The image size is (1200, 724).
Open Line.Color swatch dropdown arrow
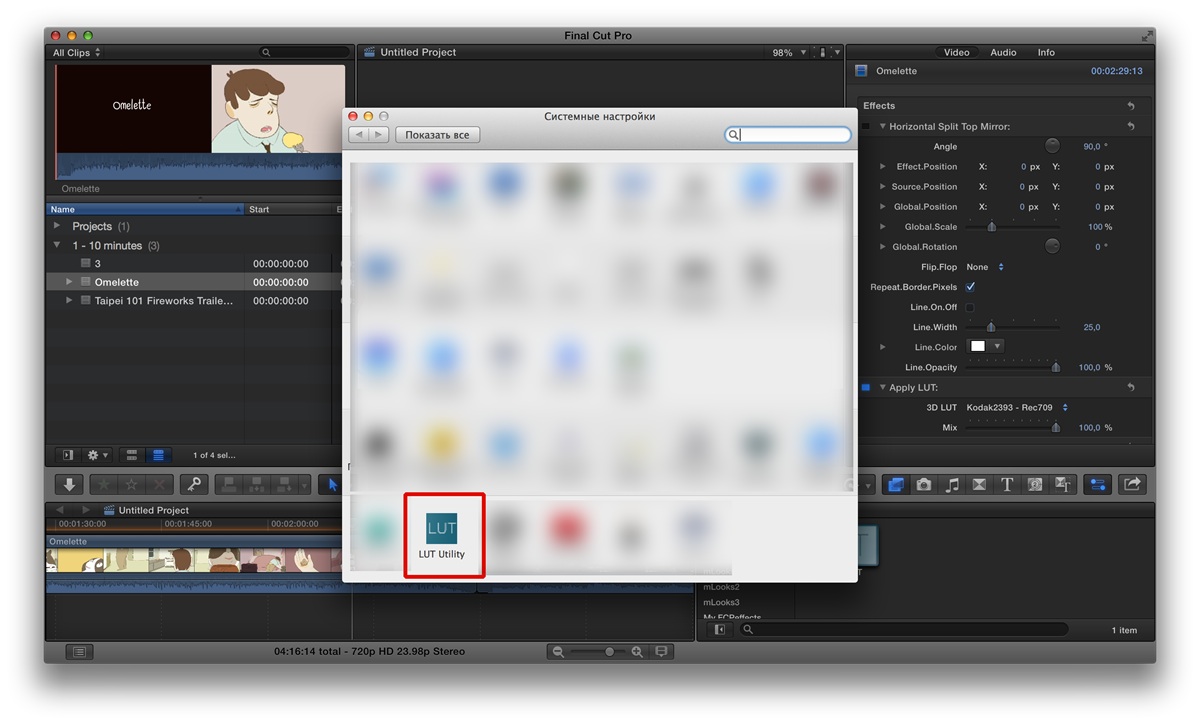(x=996, y=347)
